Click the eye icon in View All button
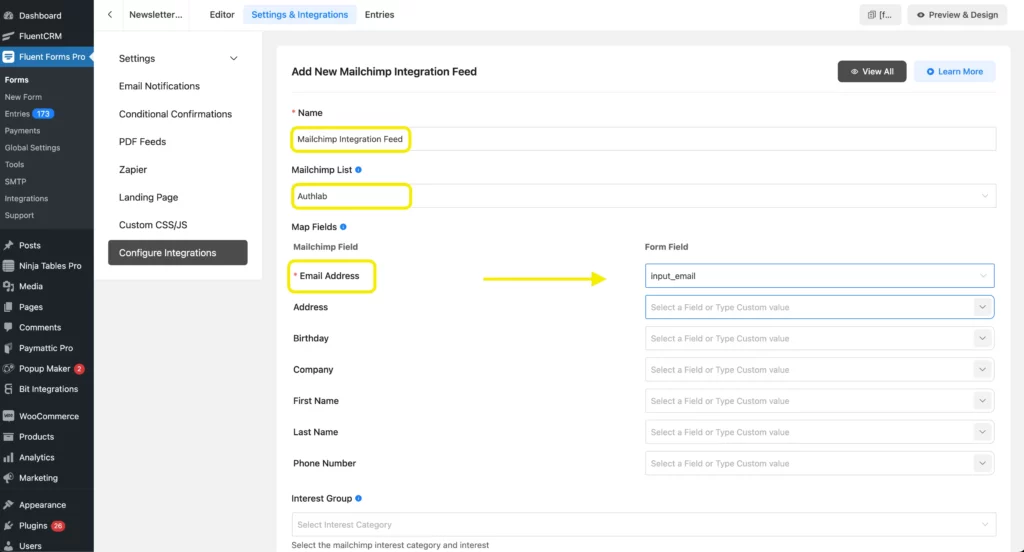 [x=854, y=72]
